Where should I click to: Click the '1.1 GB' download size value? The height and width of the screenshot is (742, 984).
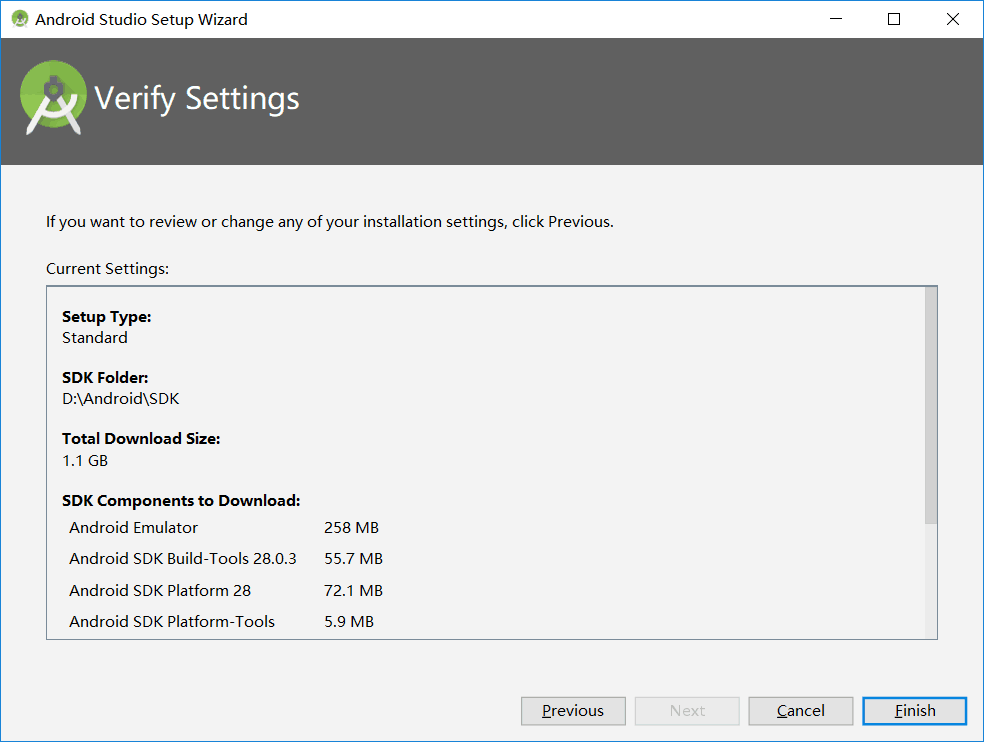click(x=85, y=460)
